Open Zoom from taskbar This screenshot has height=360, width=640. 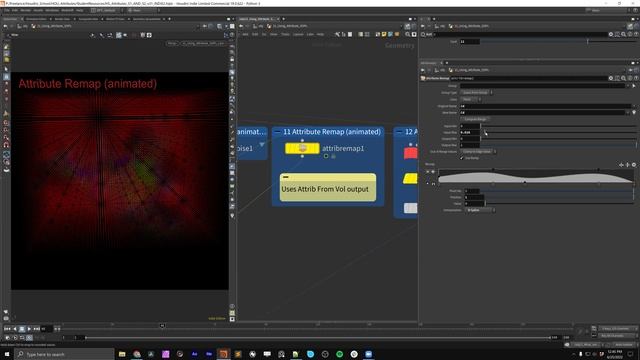coord(369,354)
